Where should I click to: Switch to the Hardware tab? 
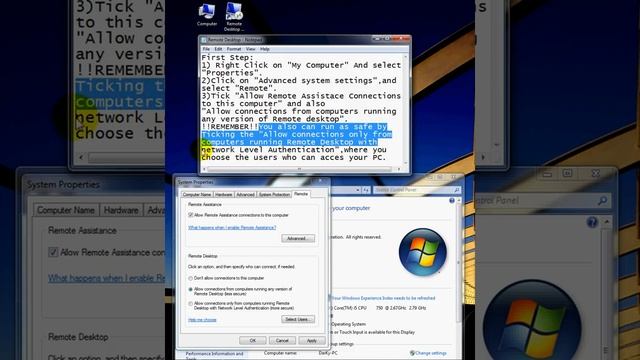tap(223, 195)
